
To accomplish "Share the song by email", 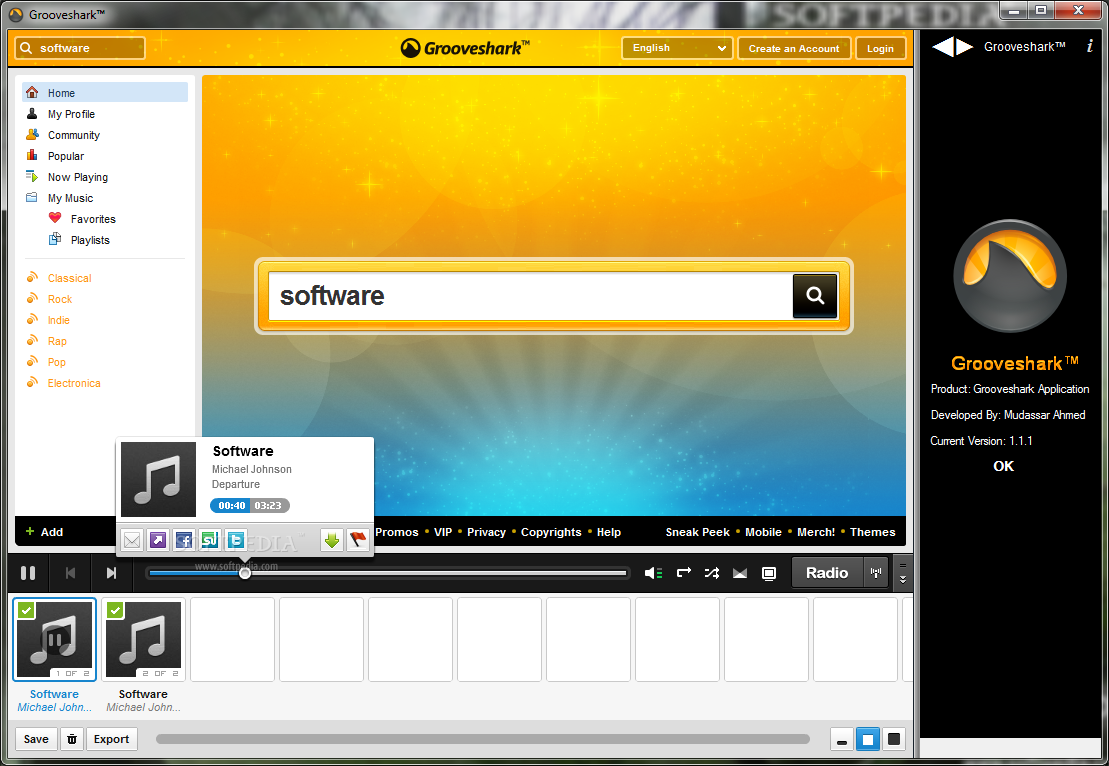I will 132,541.
